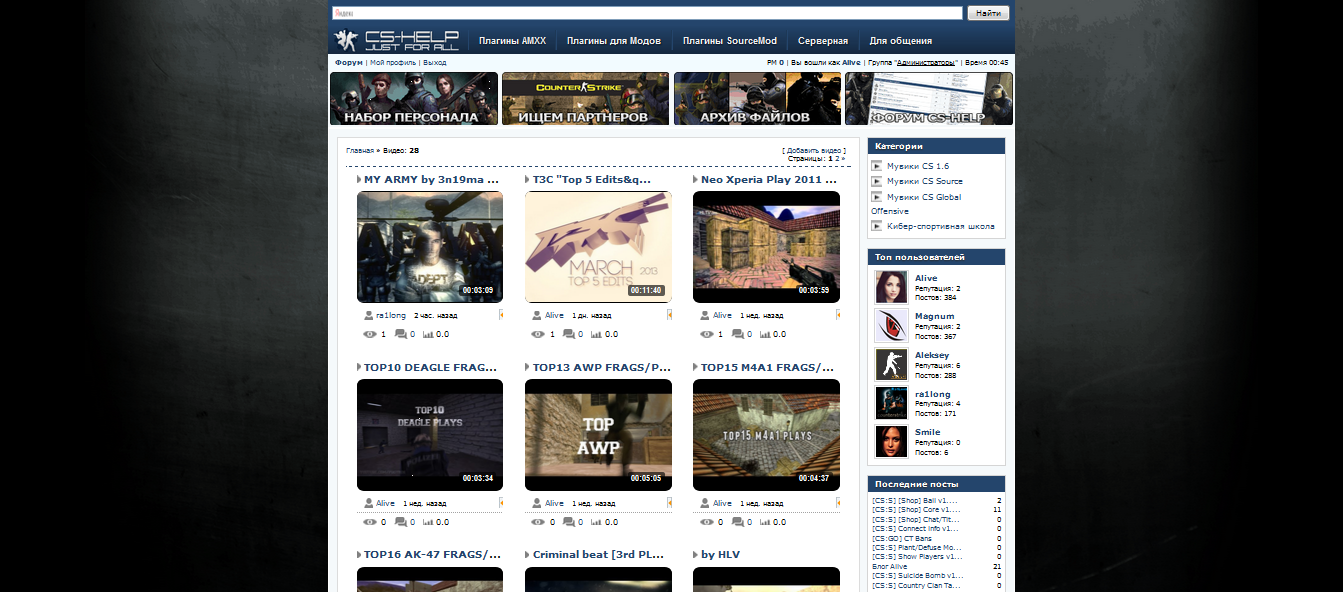Image resolution: width=1343 pixels, height=592 pixels.
Task: Click user icon beside Alive under TOP13 AWP
Action: point(537,503)
